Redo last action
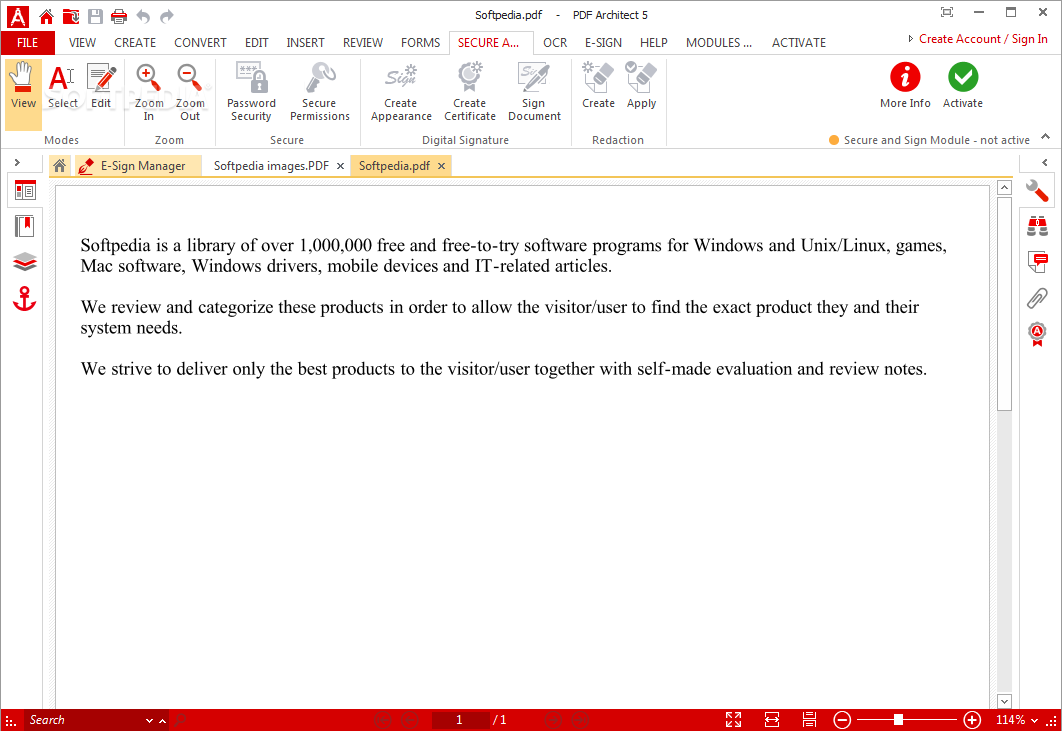Image resolution: width=1062 pixels, height=731 pixels. click(167, 16)
